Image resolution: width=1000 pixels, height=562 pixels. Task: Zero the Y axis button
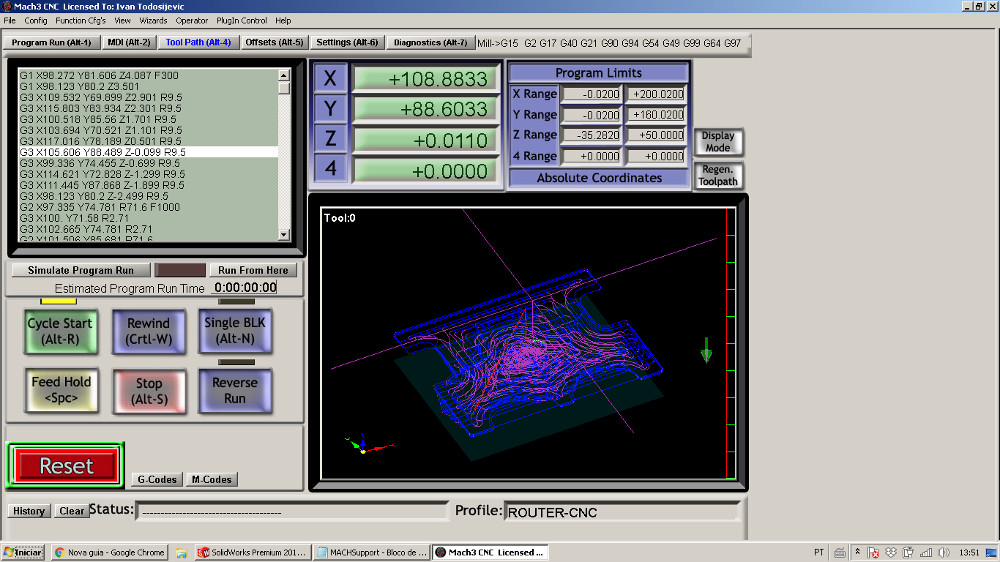click(x=330, y=108)
